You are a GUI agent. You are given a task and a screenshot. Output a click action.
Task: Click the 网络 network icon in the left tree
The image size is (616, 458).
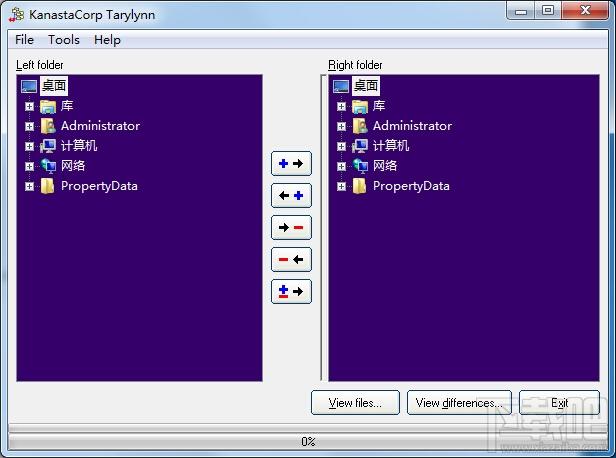coord(48,166)
